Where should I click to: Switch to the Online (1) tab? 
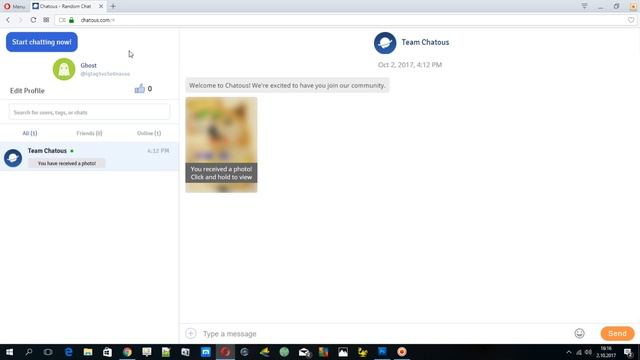[x=149, y=133]
